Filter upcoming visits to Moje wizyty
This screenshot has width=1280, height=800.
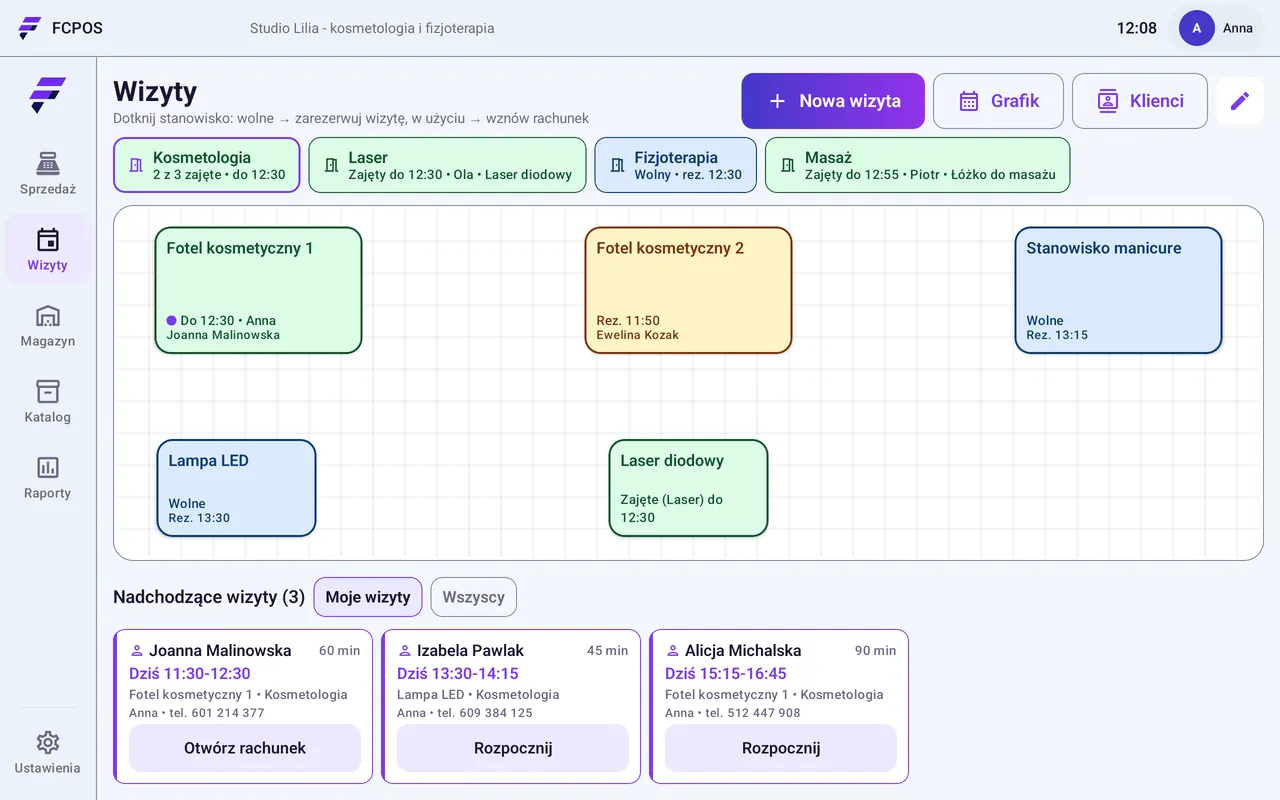[368, 597]
